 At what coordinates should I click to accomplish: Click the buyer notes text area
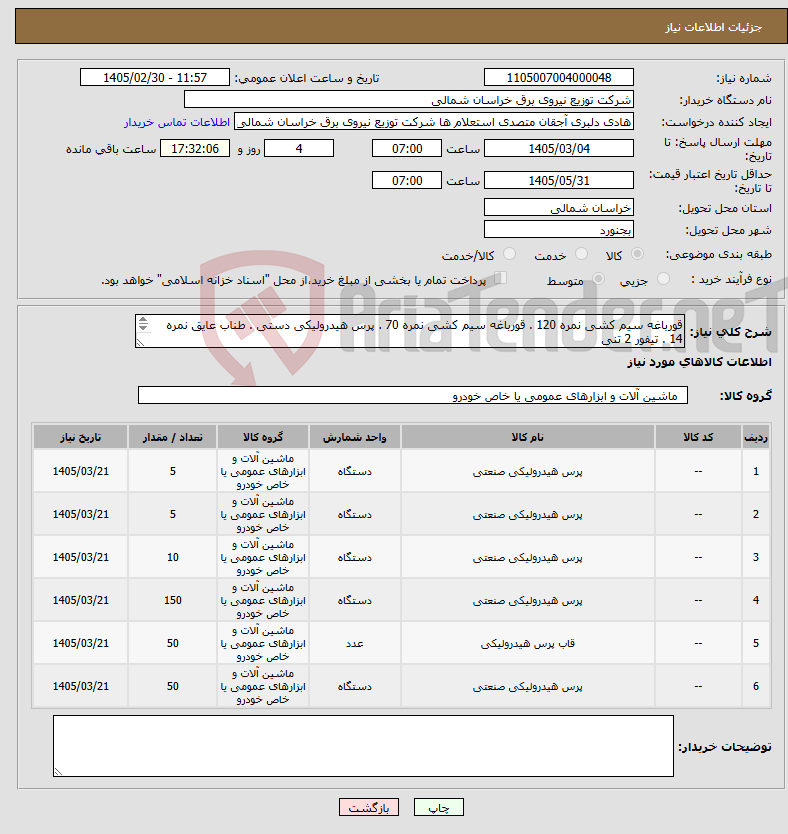click(363, 746)
